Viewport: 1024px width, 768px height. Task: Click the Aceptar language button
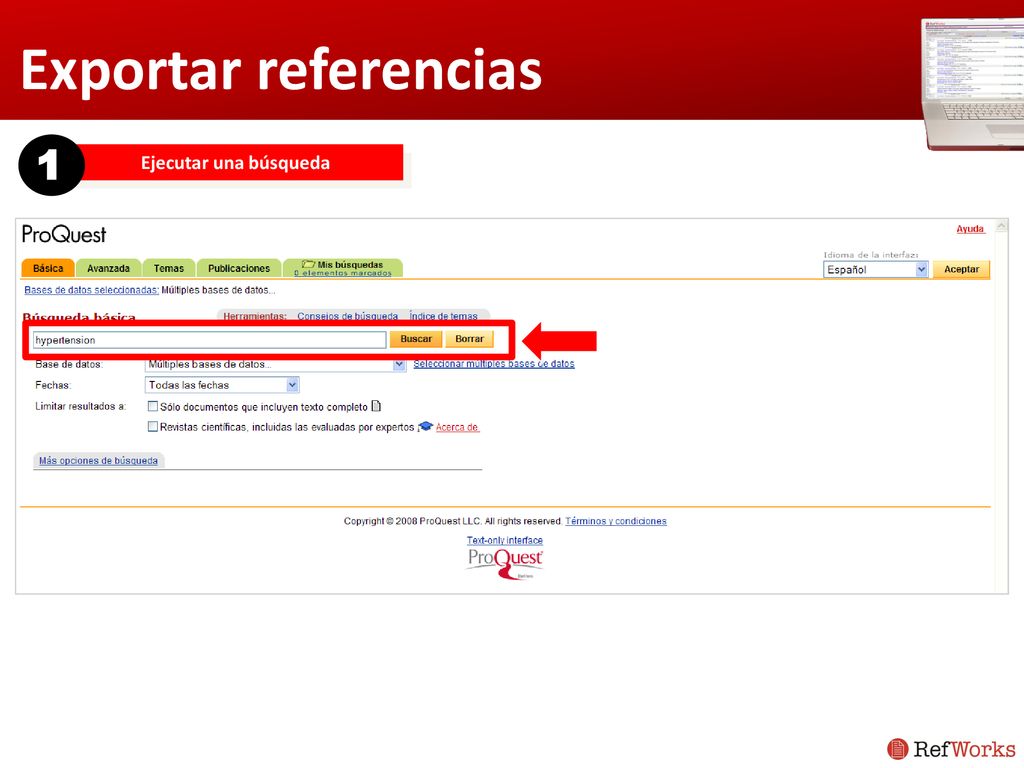pos(961,269)
